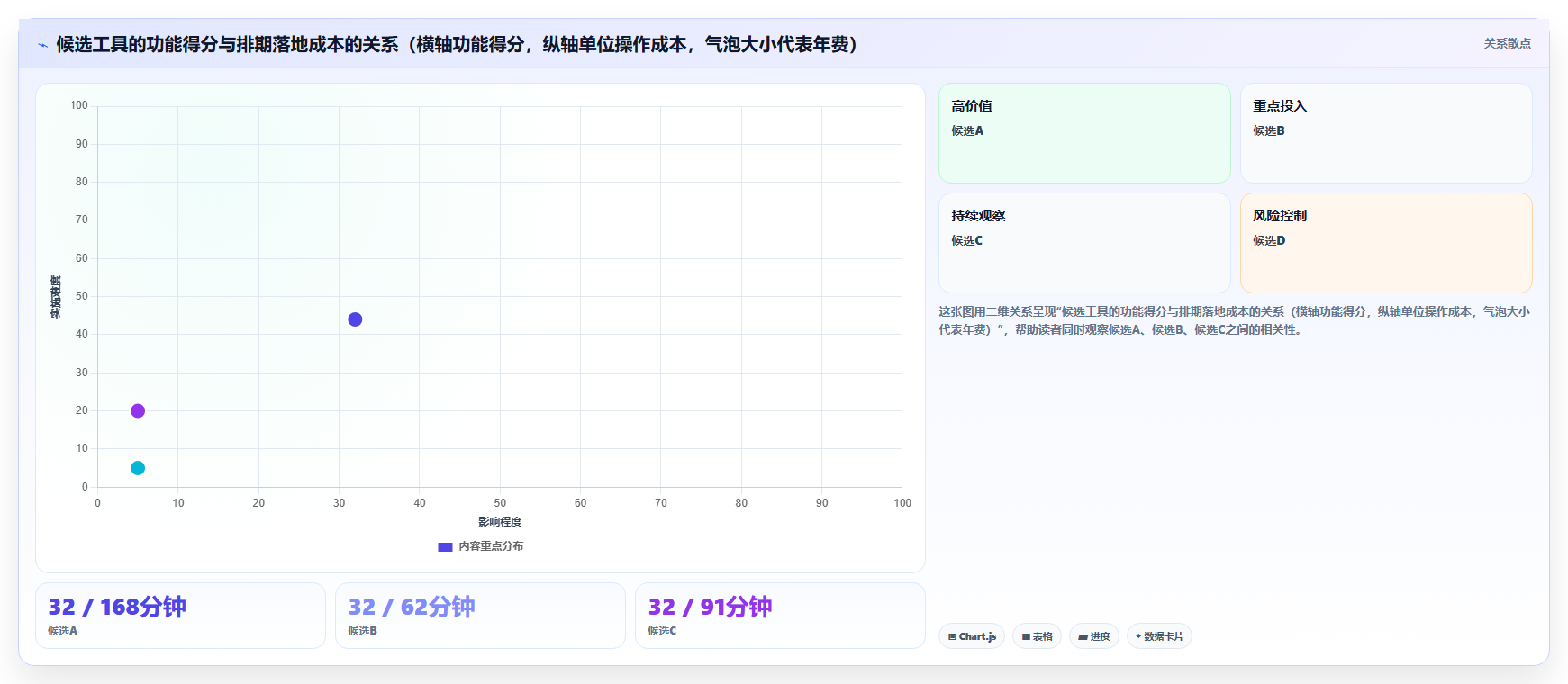Click the blue legend swatch 内容重点分布
Image resolution: width=1568 pixels, height=684 pixels.
tap(445, 546)
